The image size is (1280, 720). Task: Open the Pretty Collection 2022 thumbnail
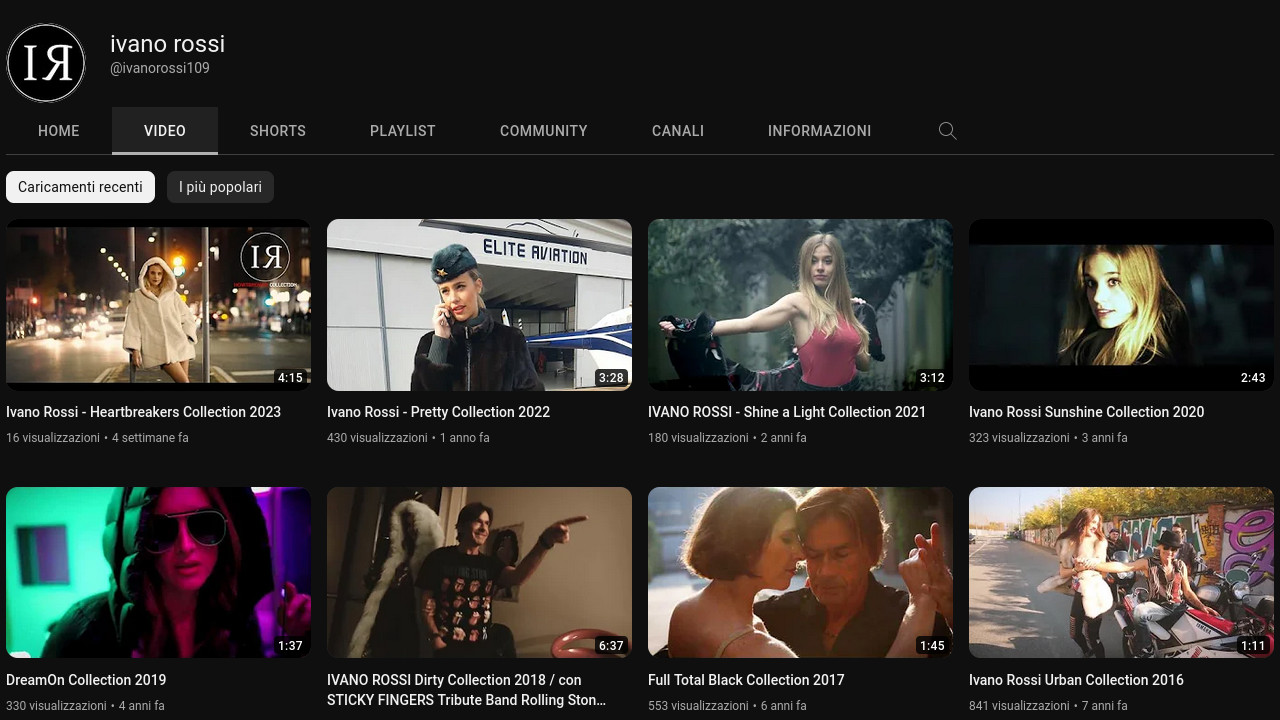(479, 305)
